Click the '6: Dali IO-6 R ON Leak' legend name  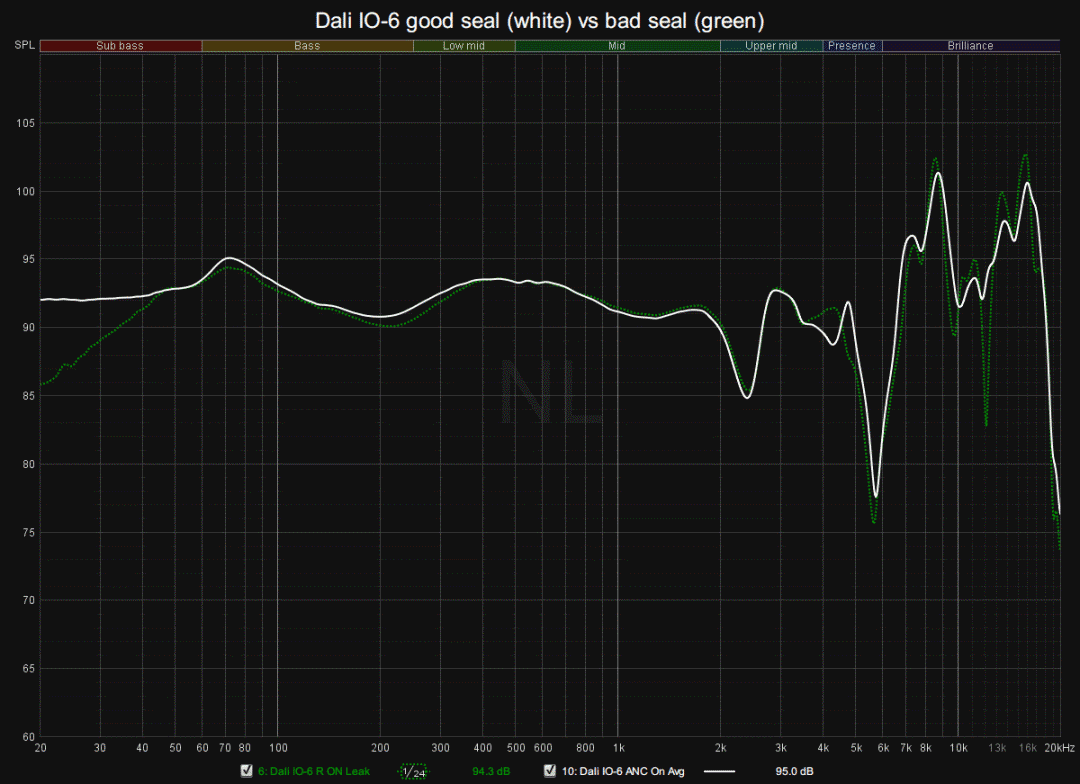click(x=314, y=771)
